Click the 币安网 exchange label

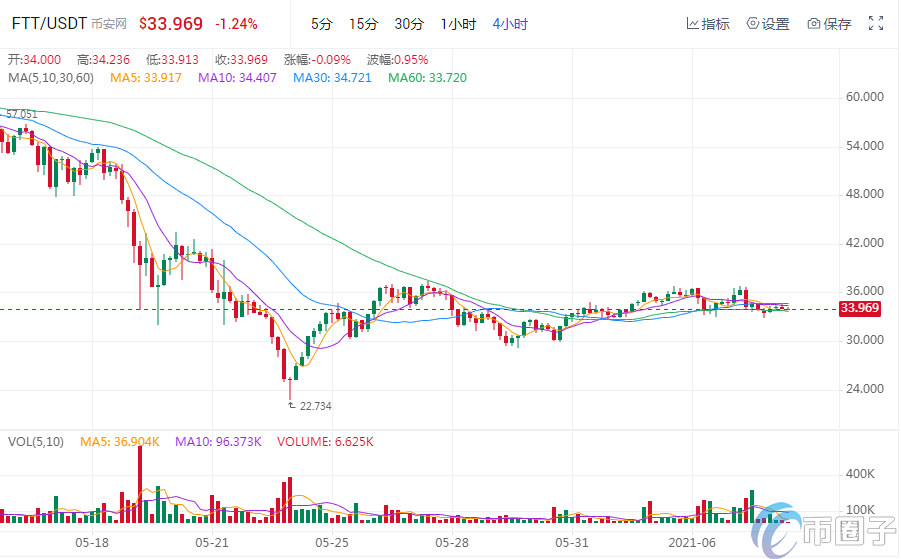[110, 24]
